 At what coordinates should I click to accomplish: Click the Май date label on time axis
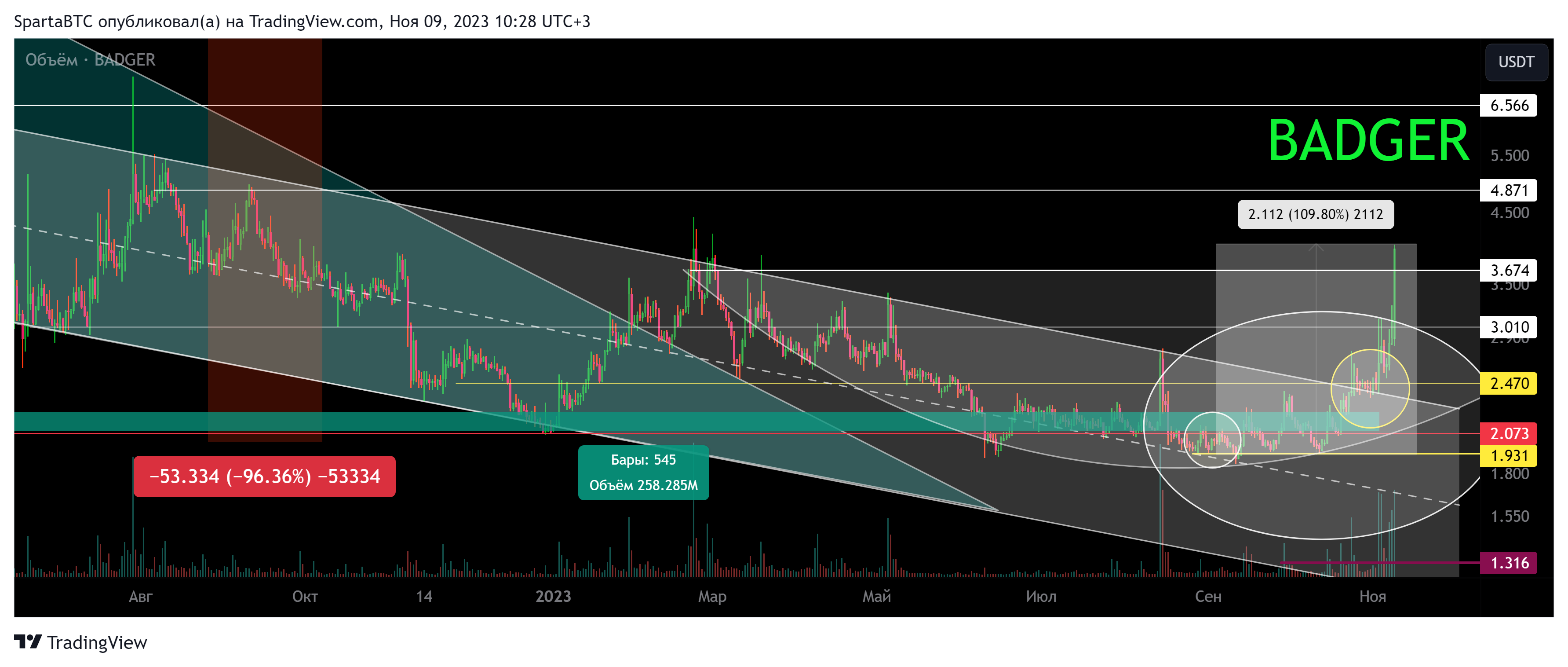coord(876,596)
